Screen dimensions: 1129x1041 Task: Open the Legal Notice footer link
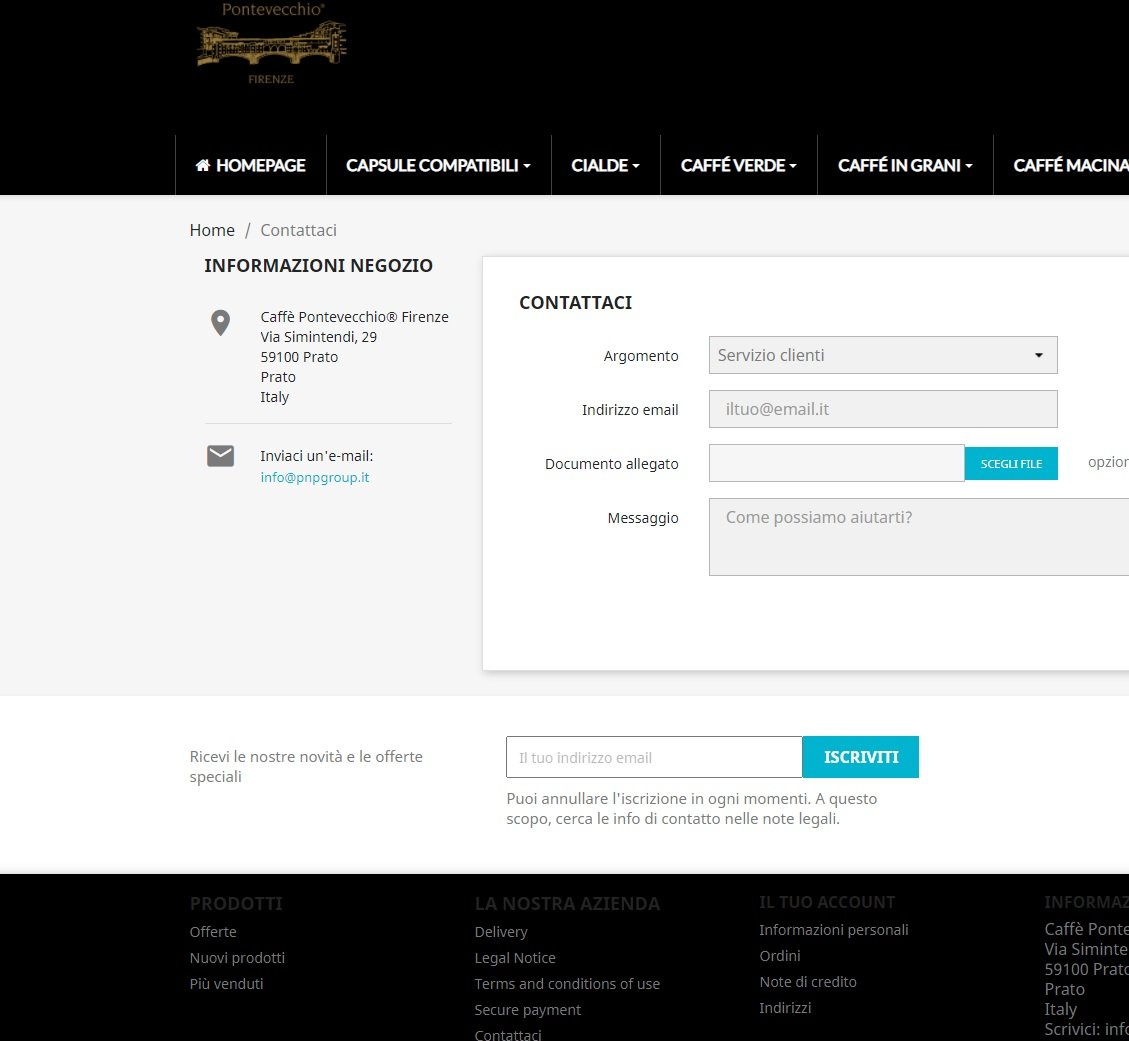click(x=515, y=957)
